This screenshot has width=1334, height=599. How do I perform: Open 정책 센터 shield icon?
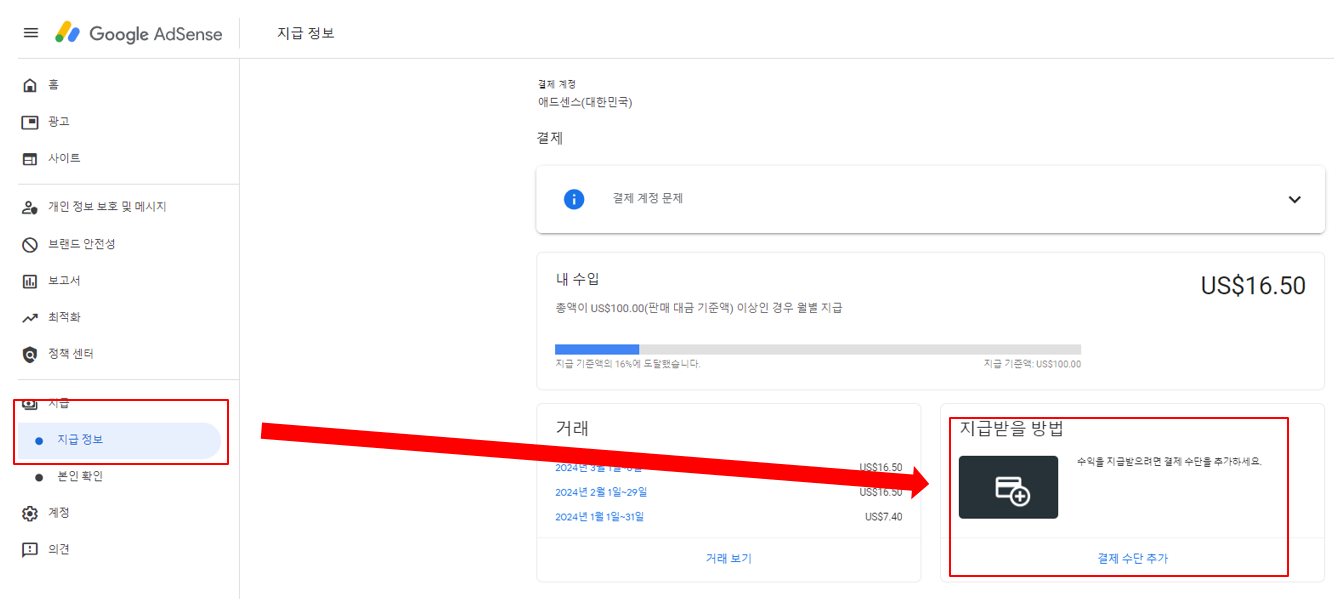(31, 352)
